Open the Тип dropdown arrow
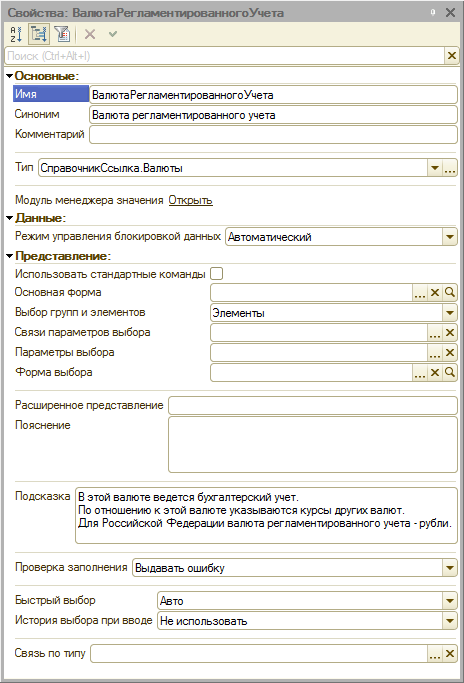The image size is (464, 683). 434,168
